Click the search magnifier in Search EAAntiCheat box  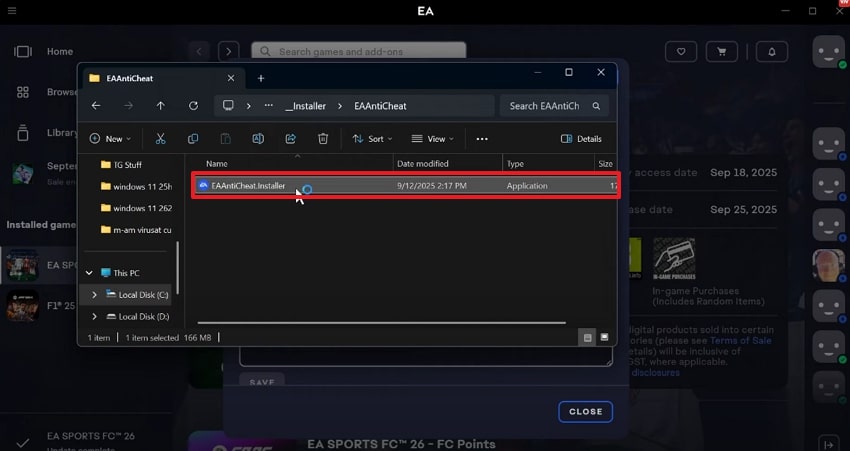[x=596, y=106]
